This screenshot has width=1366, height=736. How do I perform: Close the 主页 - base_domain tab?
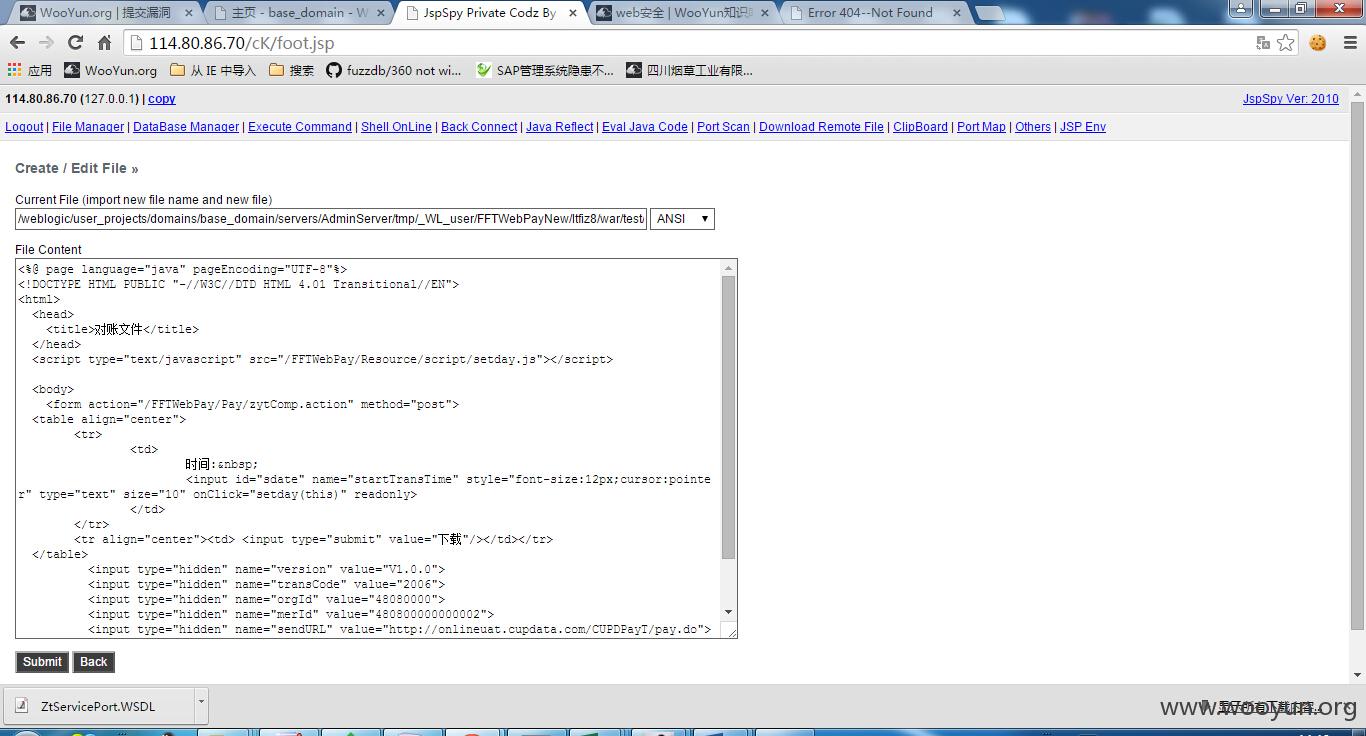(380, 13)
